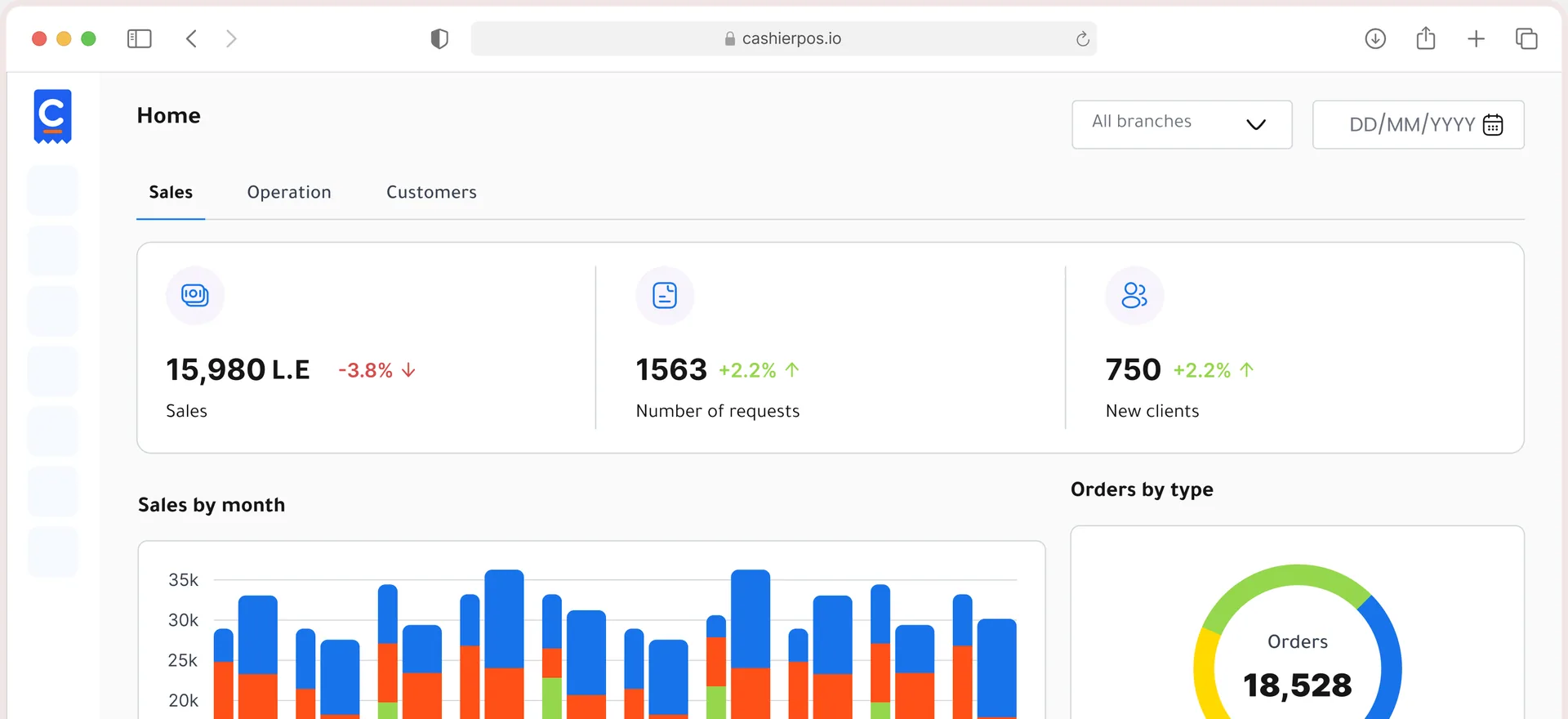Click the green up arrow beside 750 clients

tap(1246, 370)
